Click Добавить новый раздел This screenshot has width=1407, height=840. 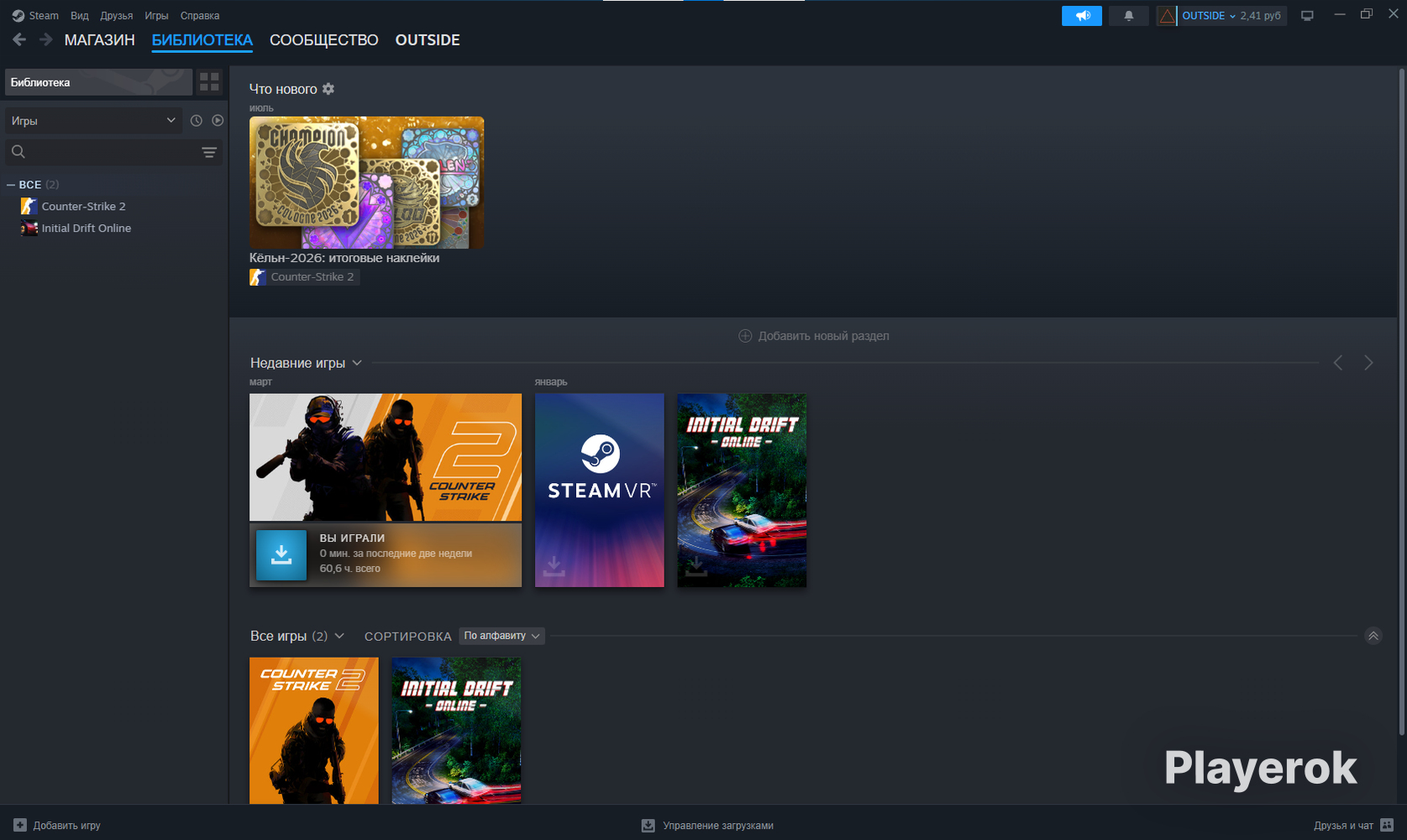813,336
